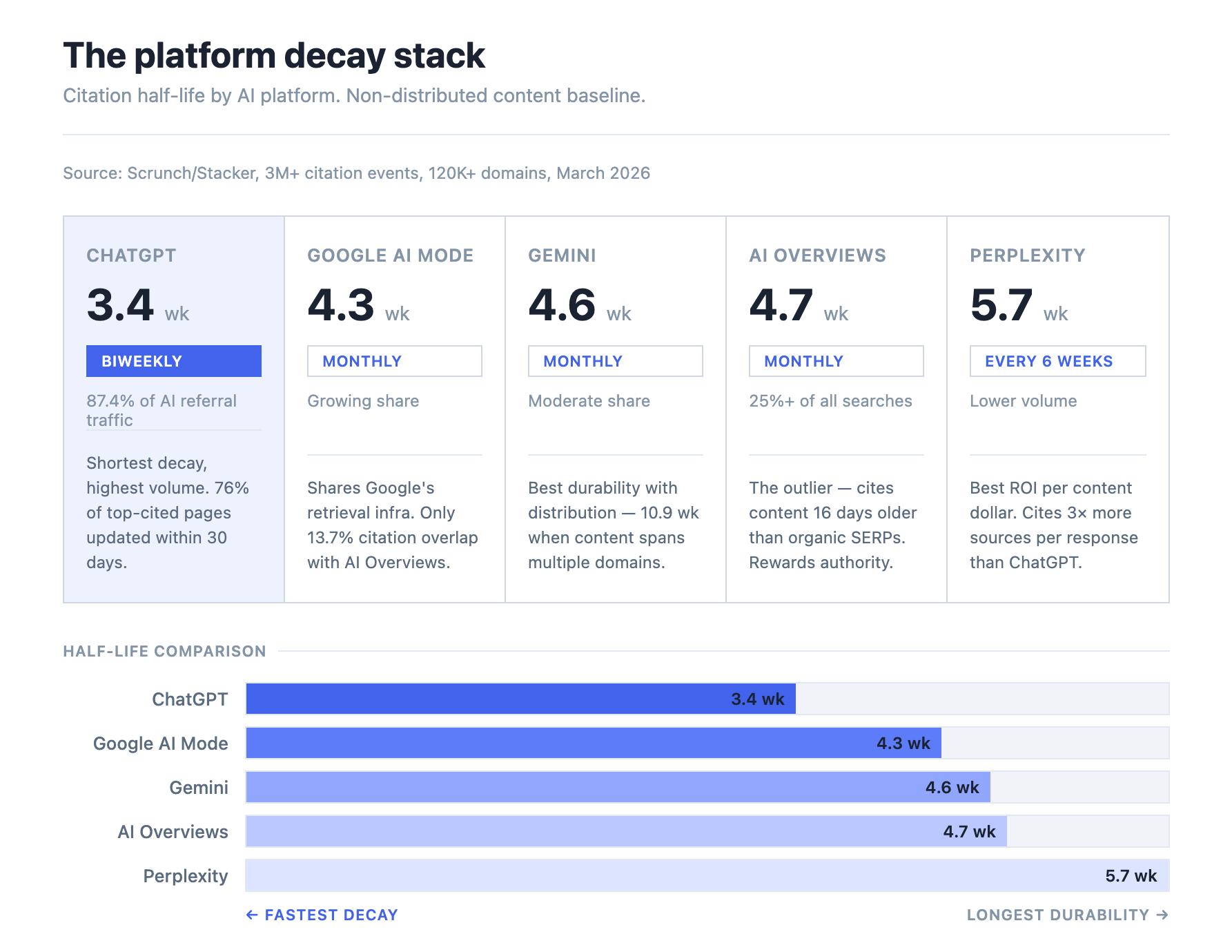Click the 'Best durability with distribution' description

tap(614, 525)
